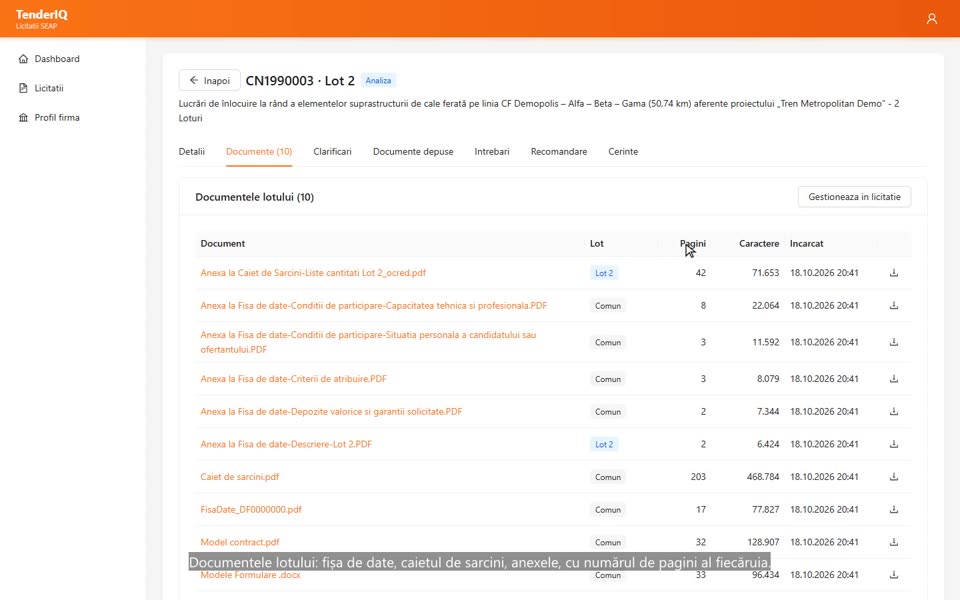Image resolution: width=960 pixels, height=600 pixels.
Task: Click the Licitatii document icon in sidebar
Action: (x=23, y=88)
